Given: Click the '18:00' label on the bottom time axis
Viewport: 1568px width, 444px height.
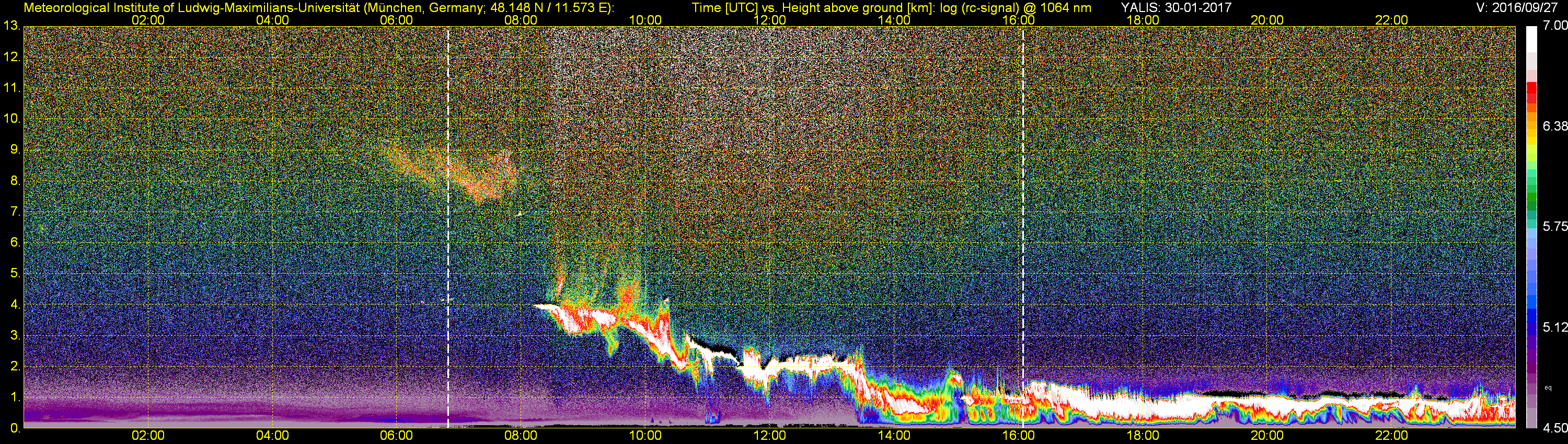Looking at the screenshot, I should [x=1143, y=436].
